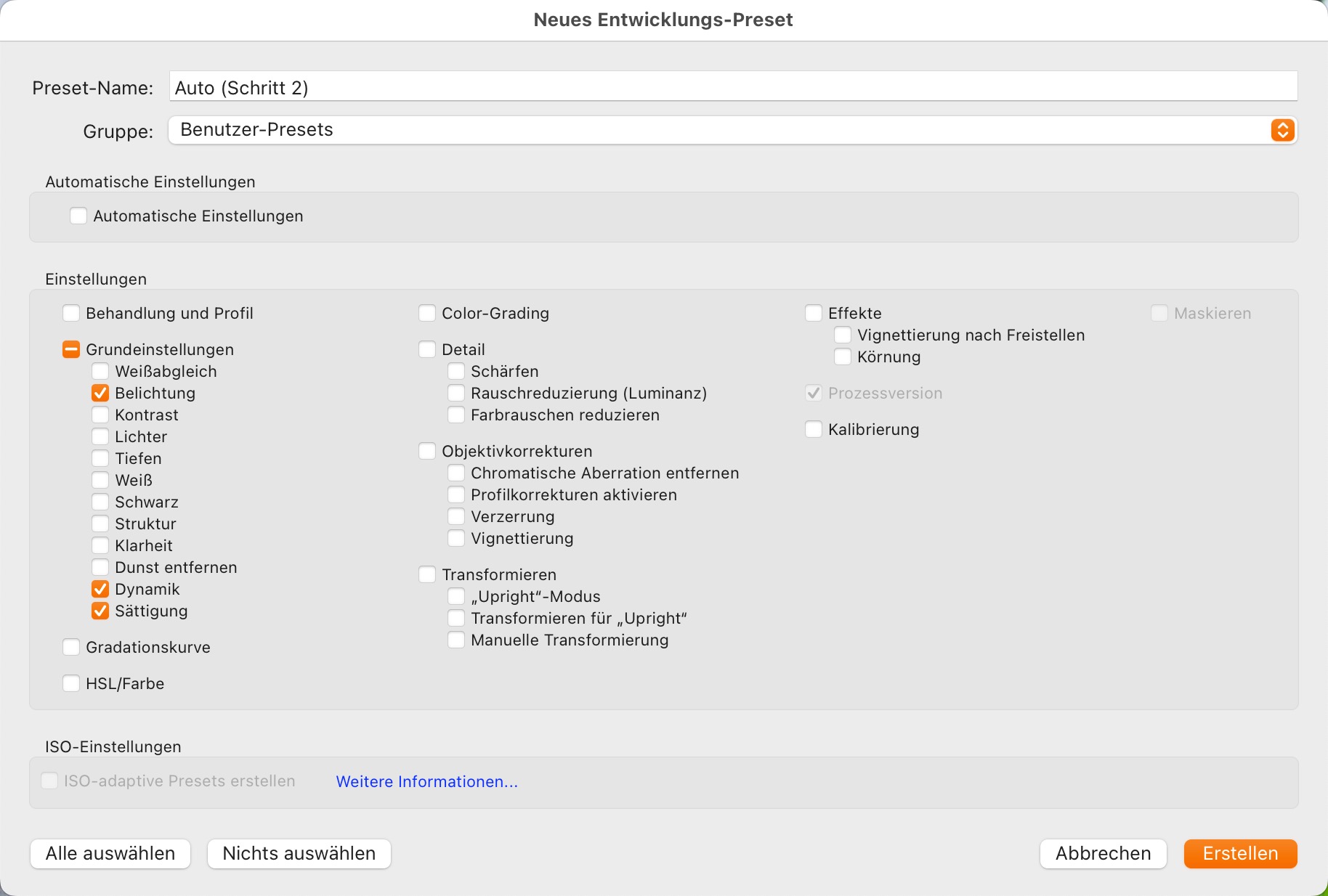Check Manuelle Transformierung option
Image resolution: width=1328 pixels, height=896 pixels.
456,640
